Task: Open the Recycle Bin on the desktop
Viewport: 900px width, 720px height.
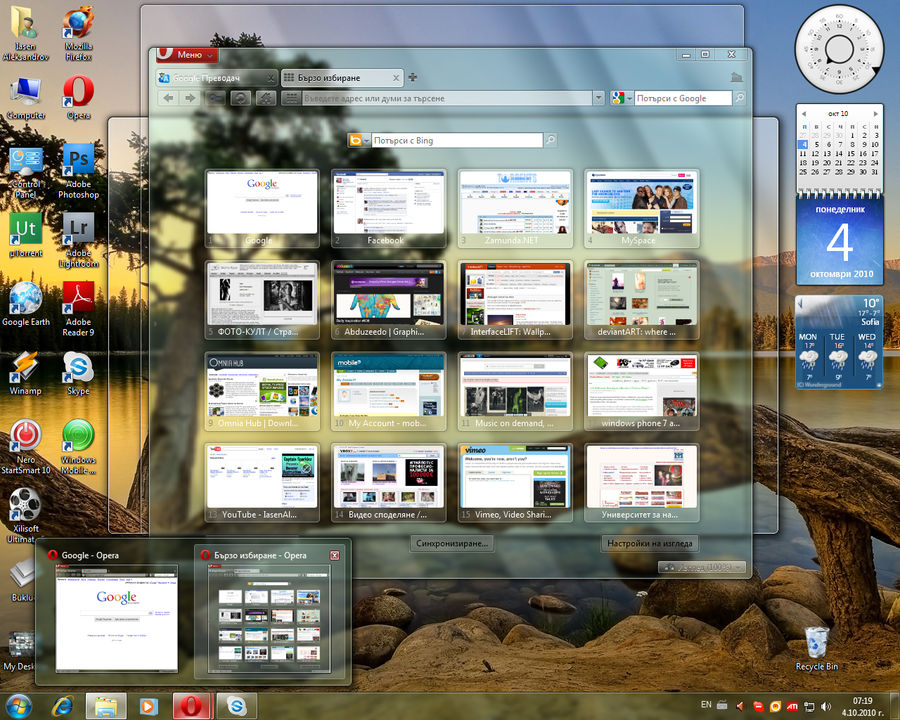Action: 816,649
